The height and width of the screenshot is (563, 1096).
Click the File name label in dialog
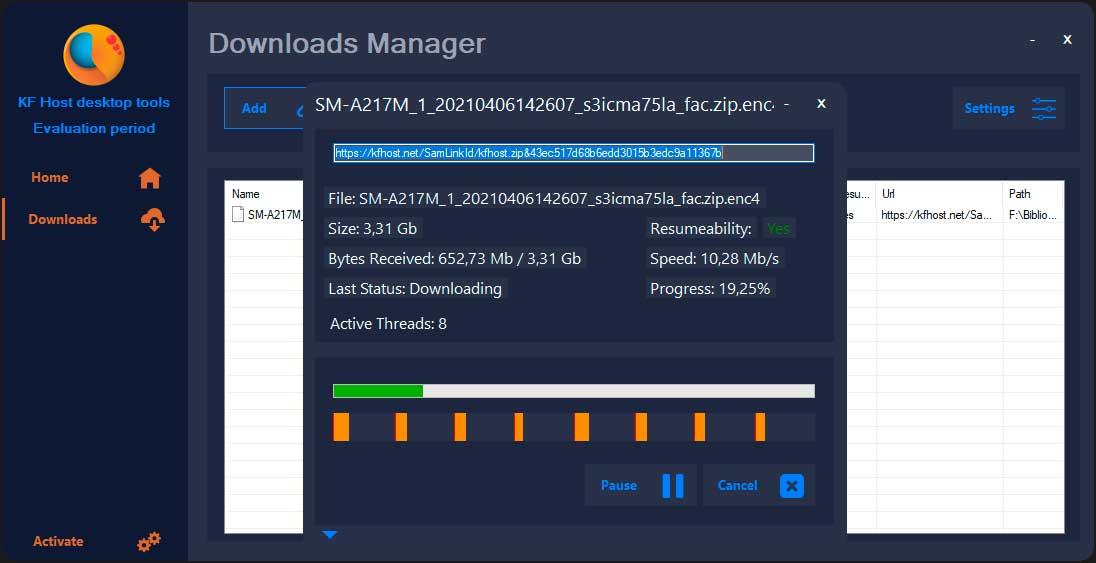544,199
